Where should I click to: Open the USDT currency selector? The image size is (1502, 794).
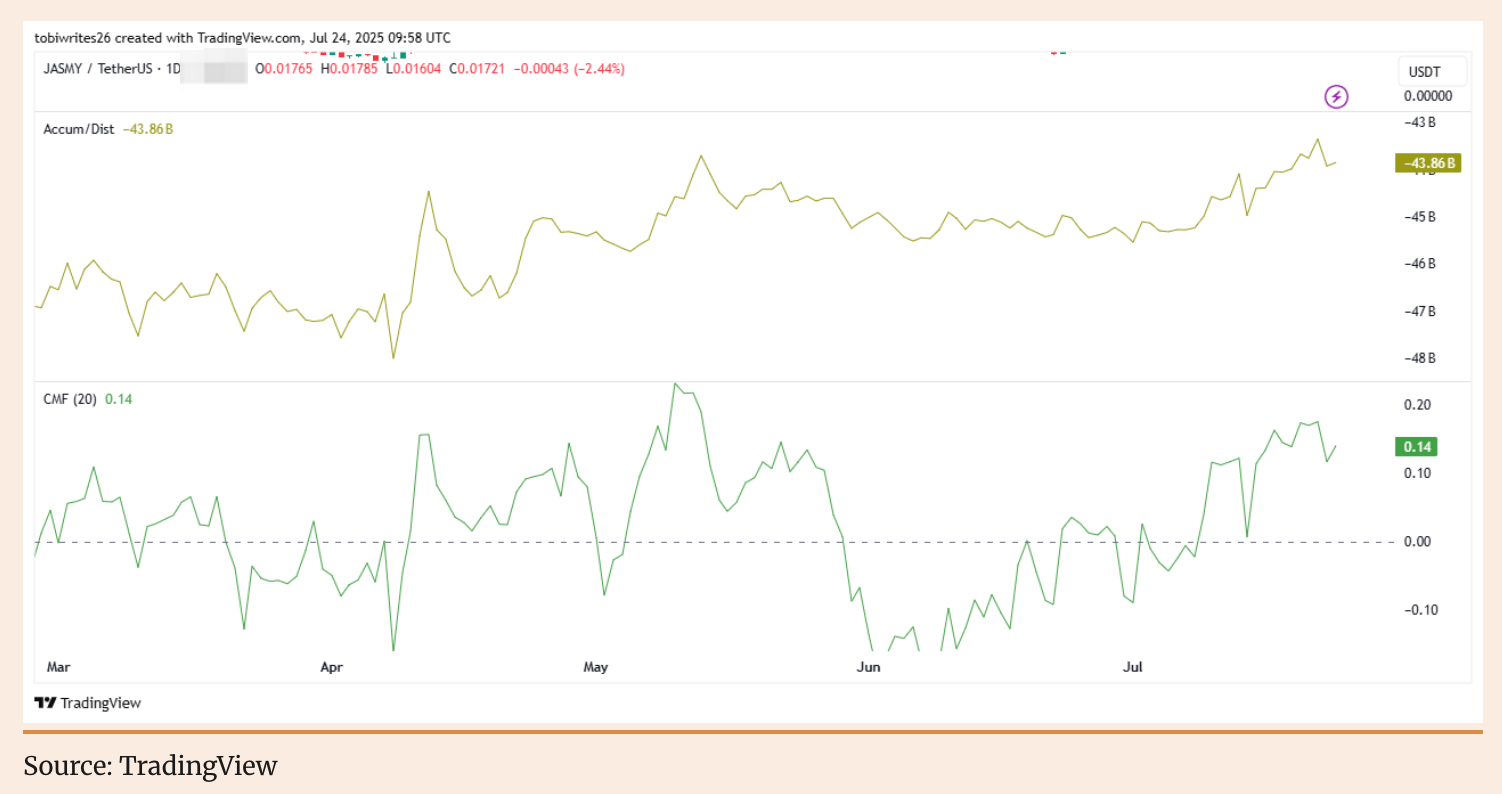pos(1432,72)
